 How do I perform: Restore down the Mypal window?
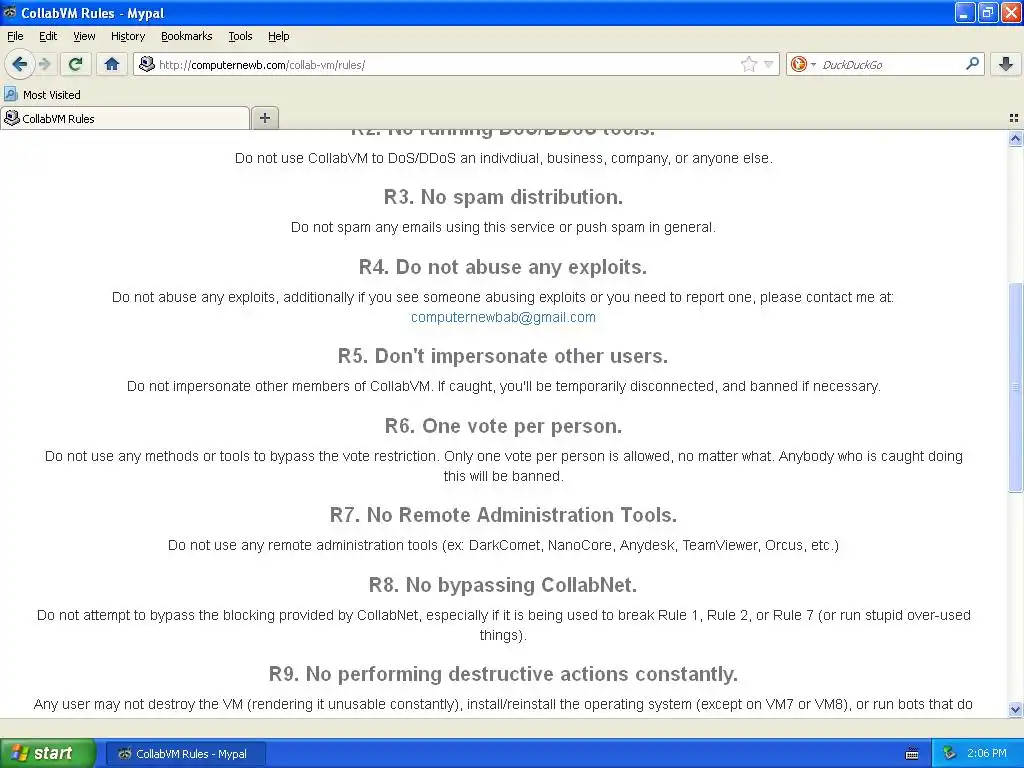988,12
